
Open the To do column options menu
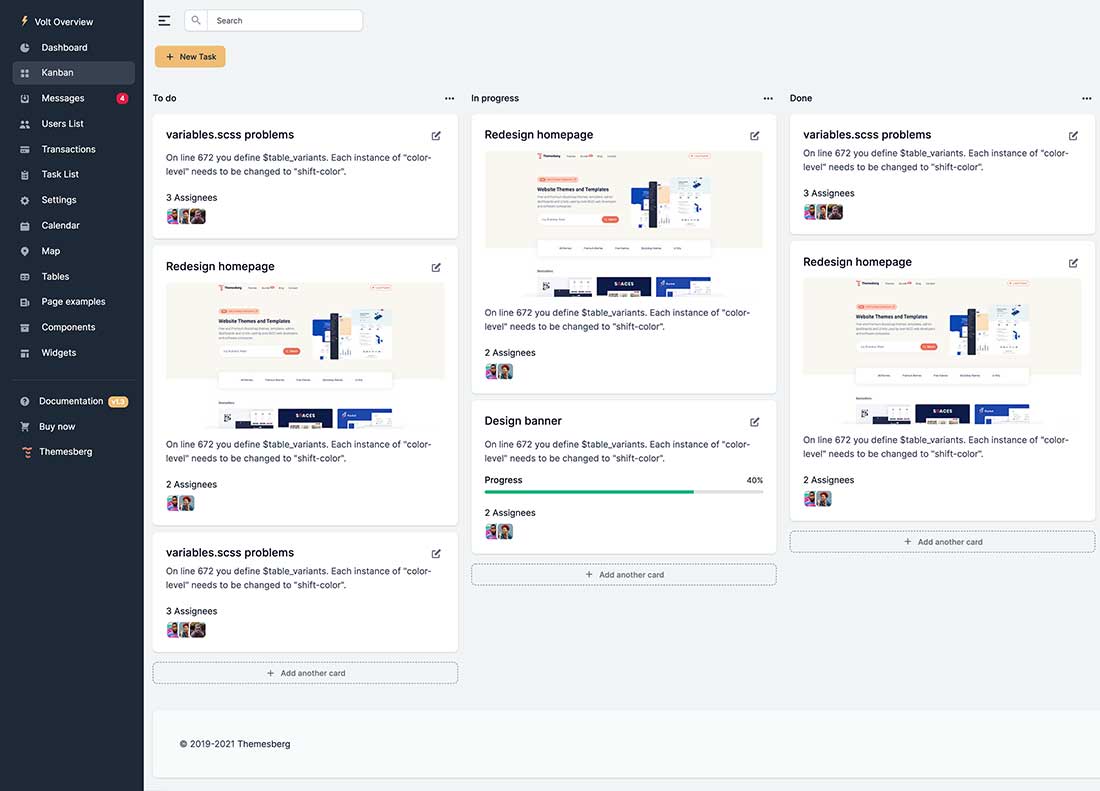pos(449,98)
